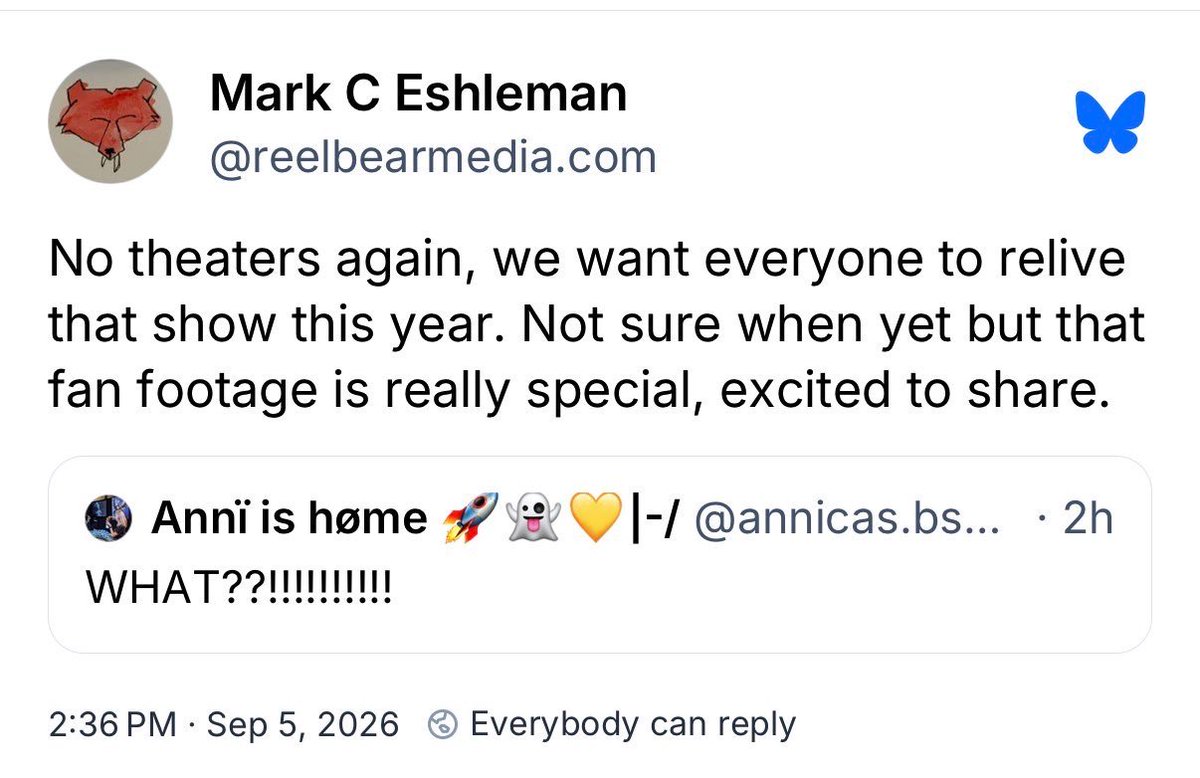Click the quoted post card border area
Image resolution: width=1200 pixels, height=778 pixels.
pyautogui.click(x=600, y=555)
